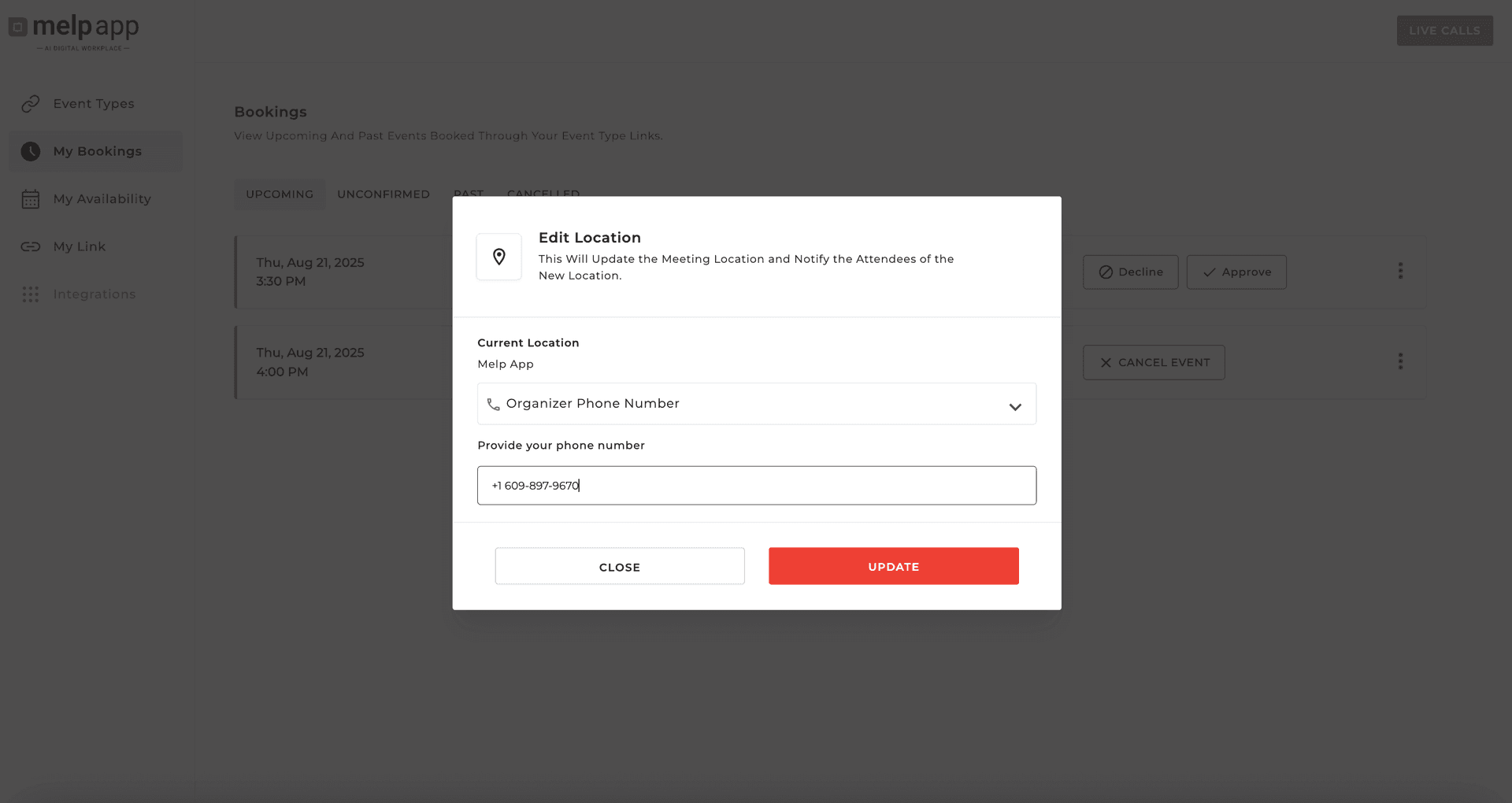Click the My Link chain icon

coord(31,246)
